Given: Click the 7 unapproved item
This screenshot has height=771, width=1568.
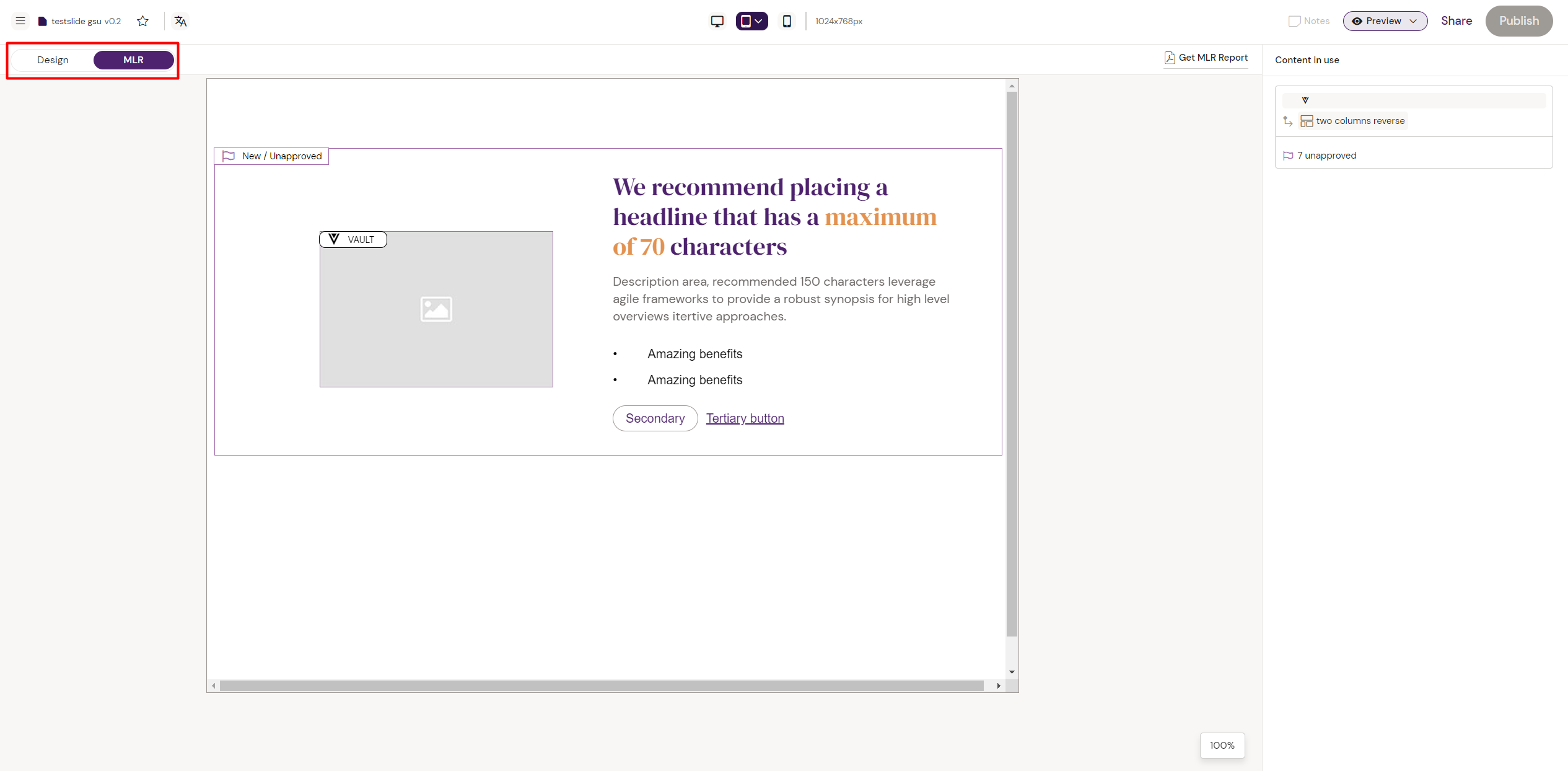Looking at the screenshot, I should pos(1326,156).
